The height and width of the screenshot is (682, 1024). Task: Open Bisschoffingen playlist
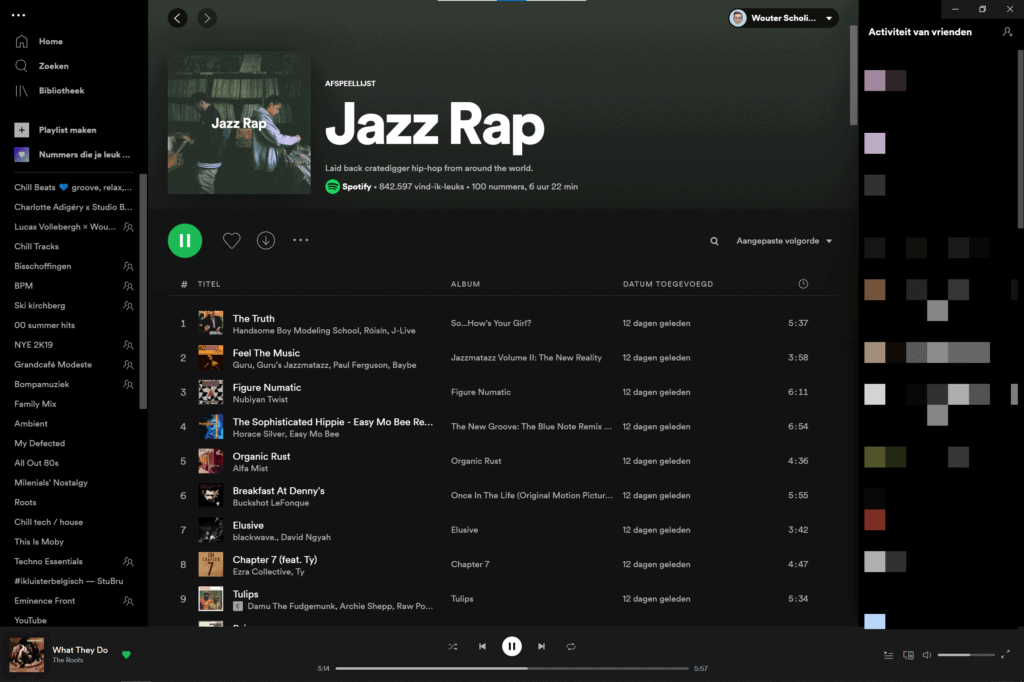pos(42,267)
